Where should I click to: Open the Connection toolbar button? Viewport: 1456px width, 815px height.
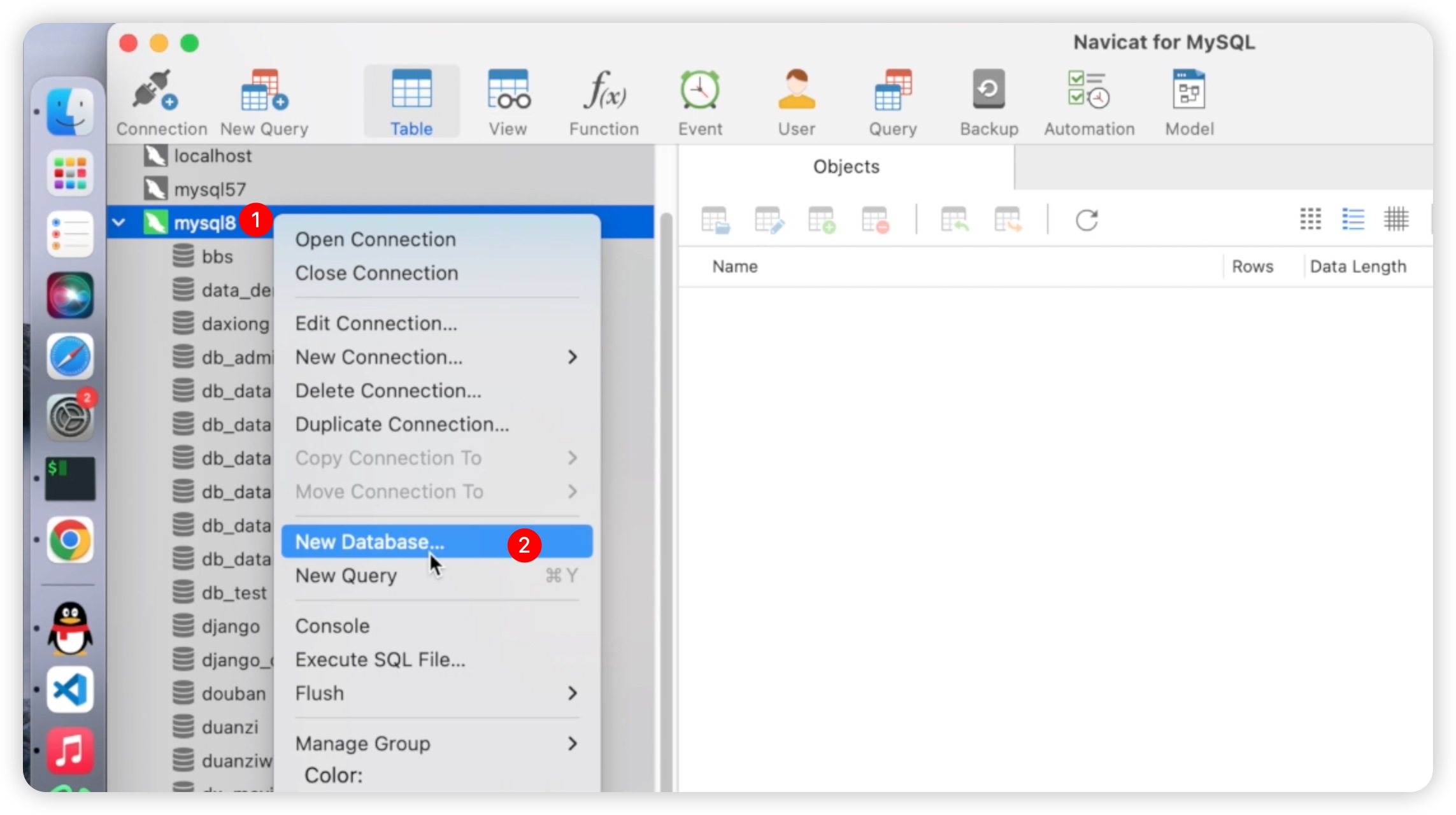(x=161, y=103)
